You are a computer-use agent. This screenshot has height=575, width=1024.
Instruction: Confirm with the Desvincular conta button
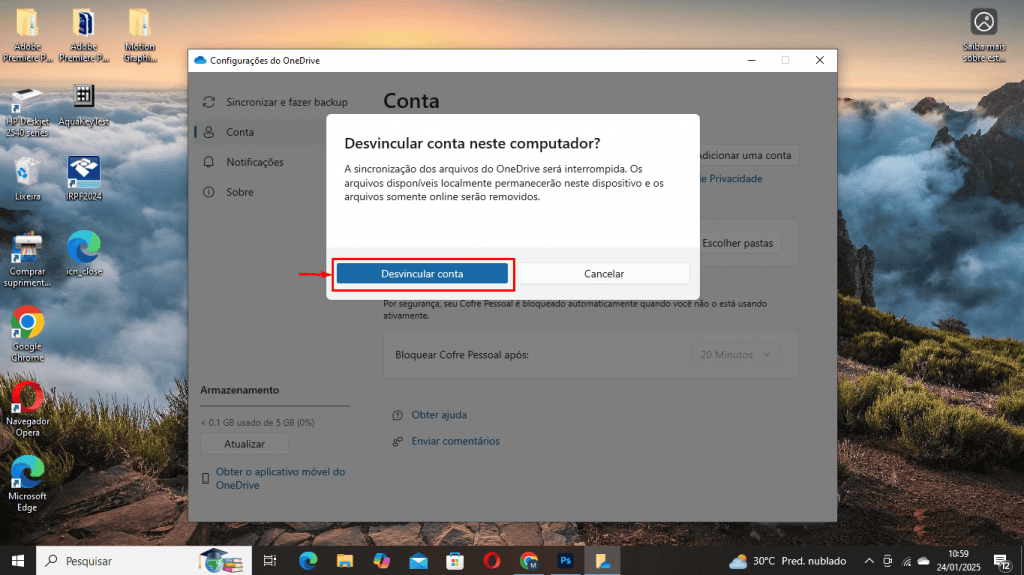point(422,274)
